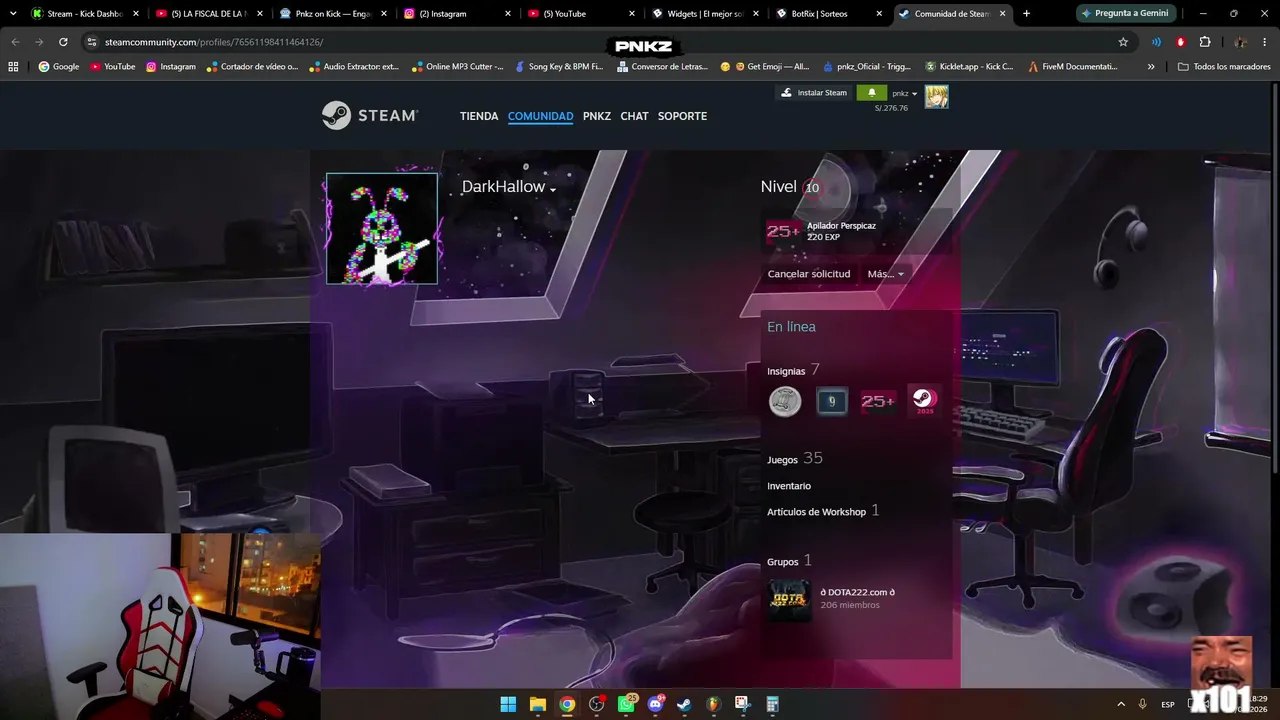Open the Steam 2025 badge
Image resolution: width=1280 pixels, height=720 pixels.
tap(924, 401)
